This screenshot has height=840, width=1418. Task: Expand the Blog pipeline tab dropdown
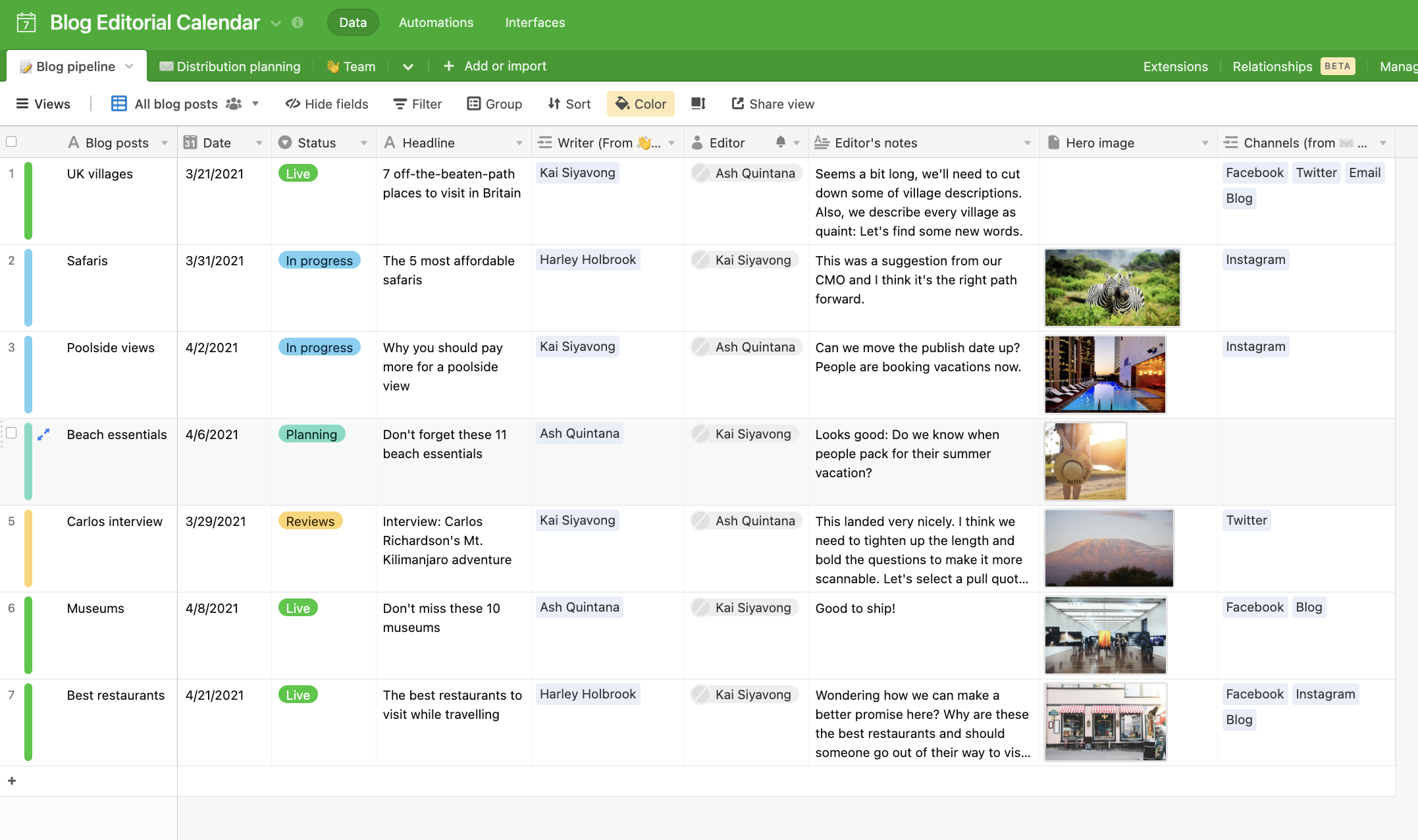[x=129, y=66]
